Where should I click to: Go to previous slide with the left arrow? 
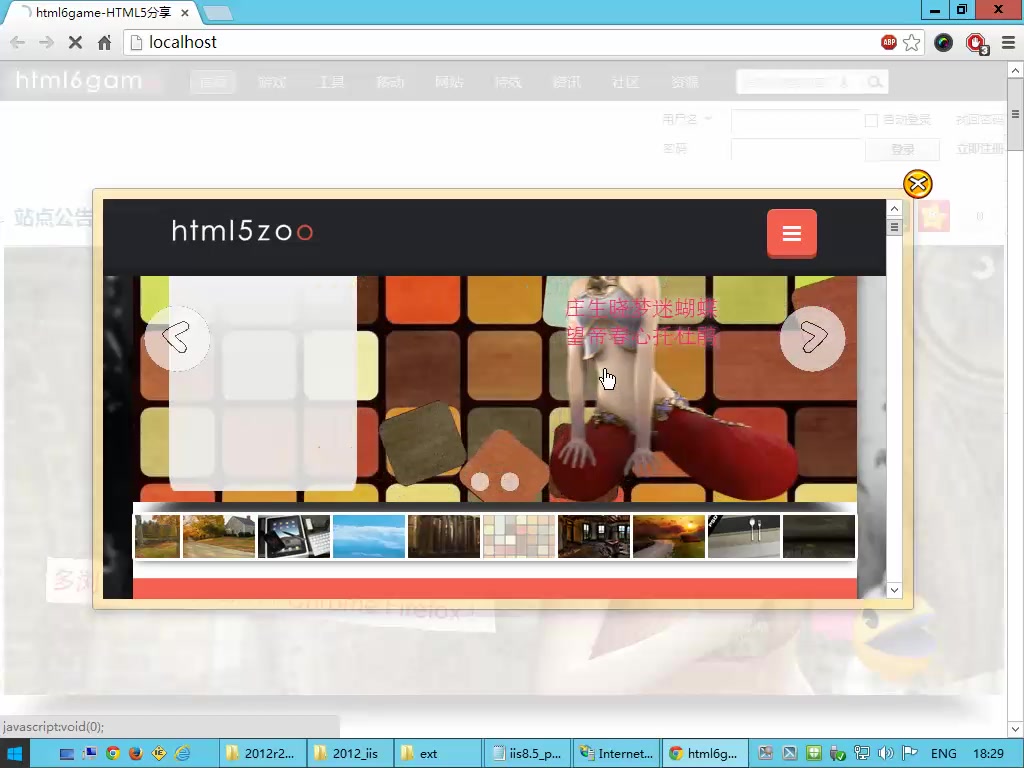coord(177,338)
